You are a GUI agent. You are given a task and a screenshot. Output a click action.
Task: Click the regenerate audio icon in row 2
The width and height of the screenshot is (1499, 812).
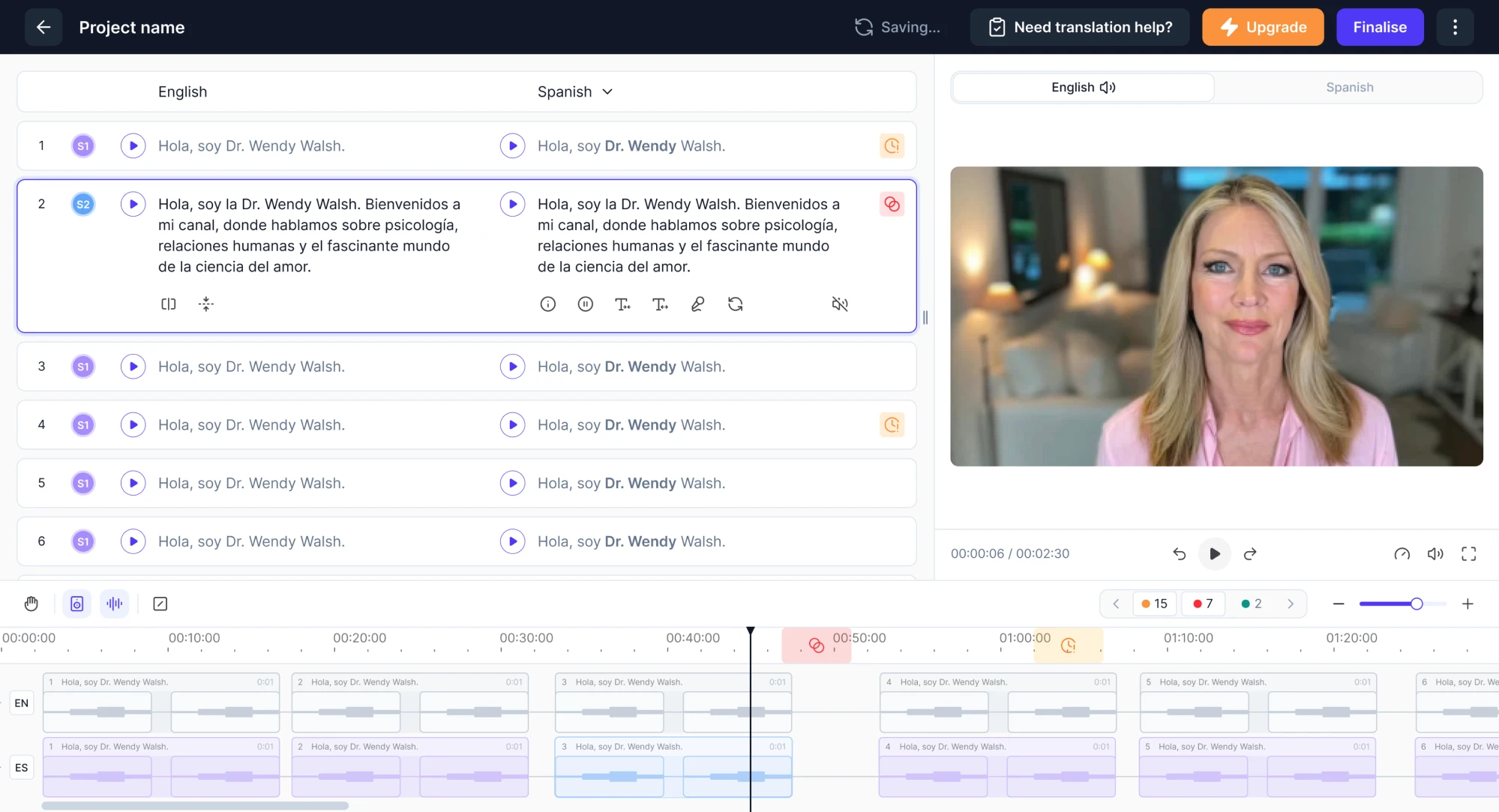(736, 304)
